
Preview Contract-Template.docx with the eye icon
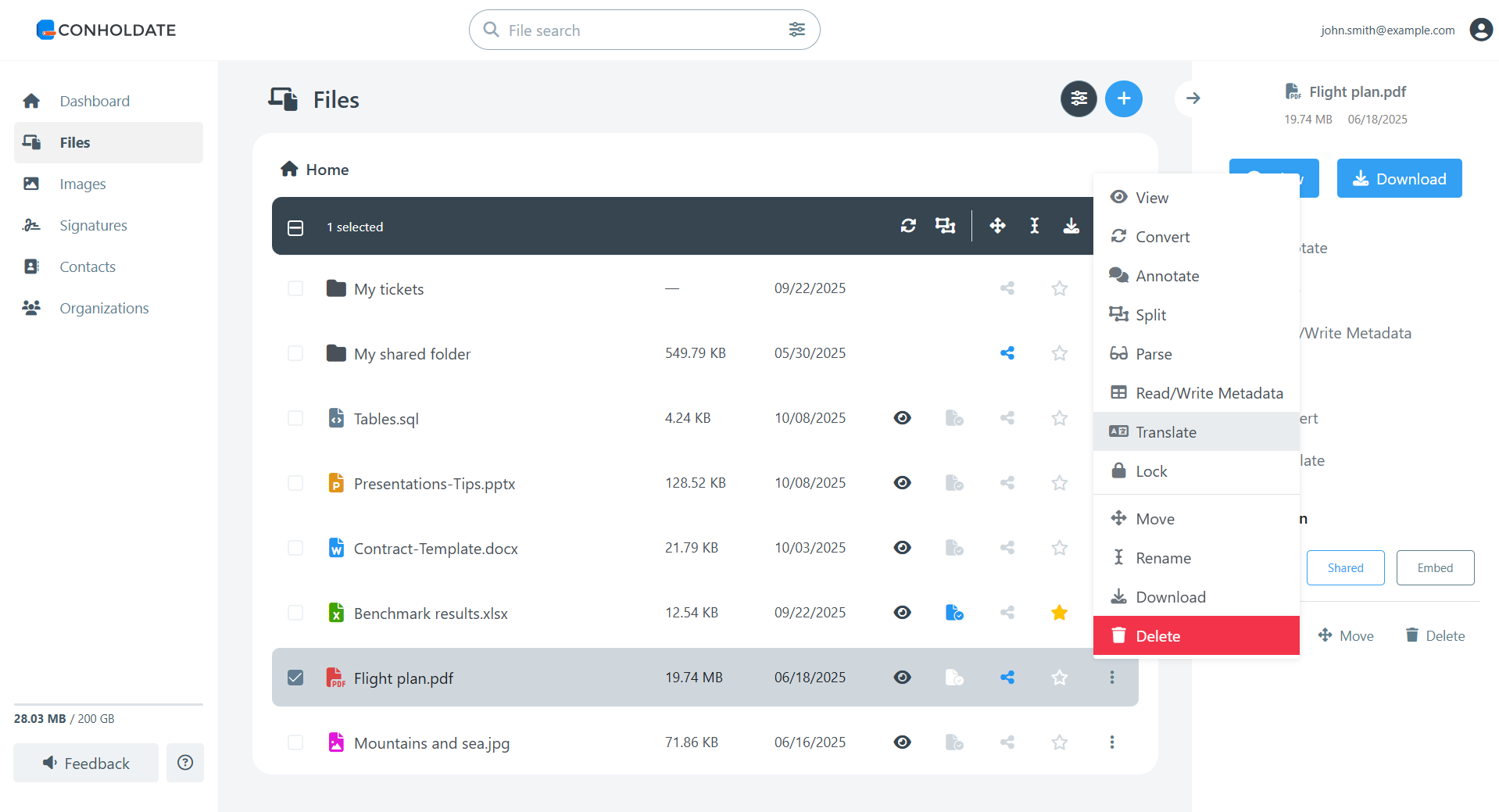[x=902, y=548]
